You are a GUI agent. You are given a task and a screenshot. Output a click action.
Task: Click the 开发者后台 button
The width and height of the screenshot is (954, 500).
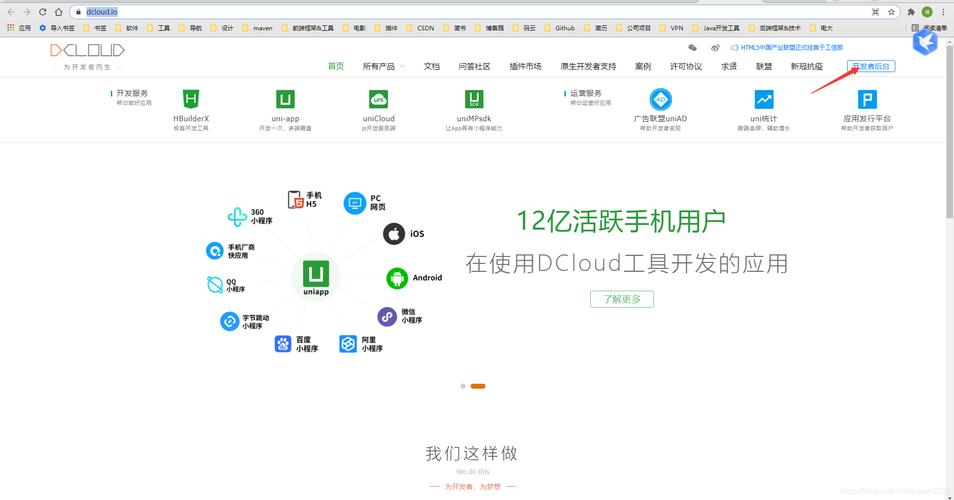tap(871, 66)
